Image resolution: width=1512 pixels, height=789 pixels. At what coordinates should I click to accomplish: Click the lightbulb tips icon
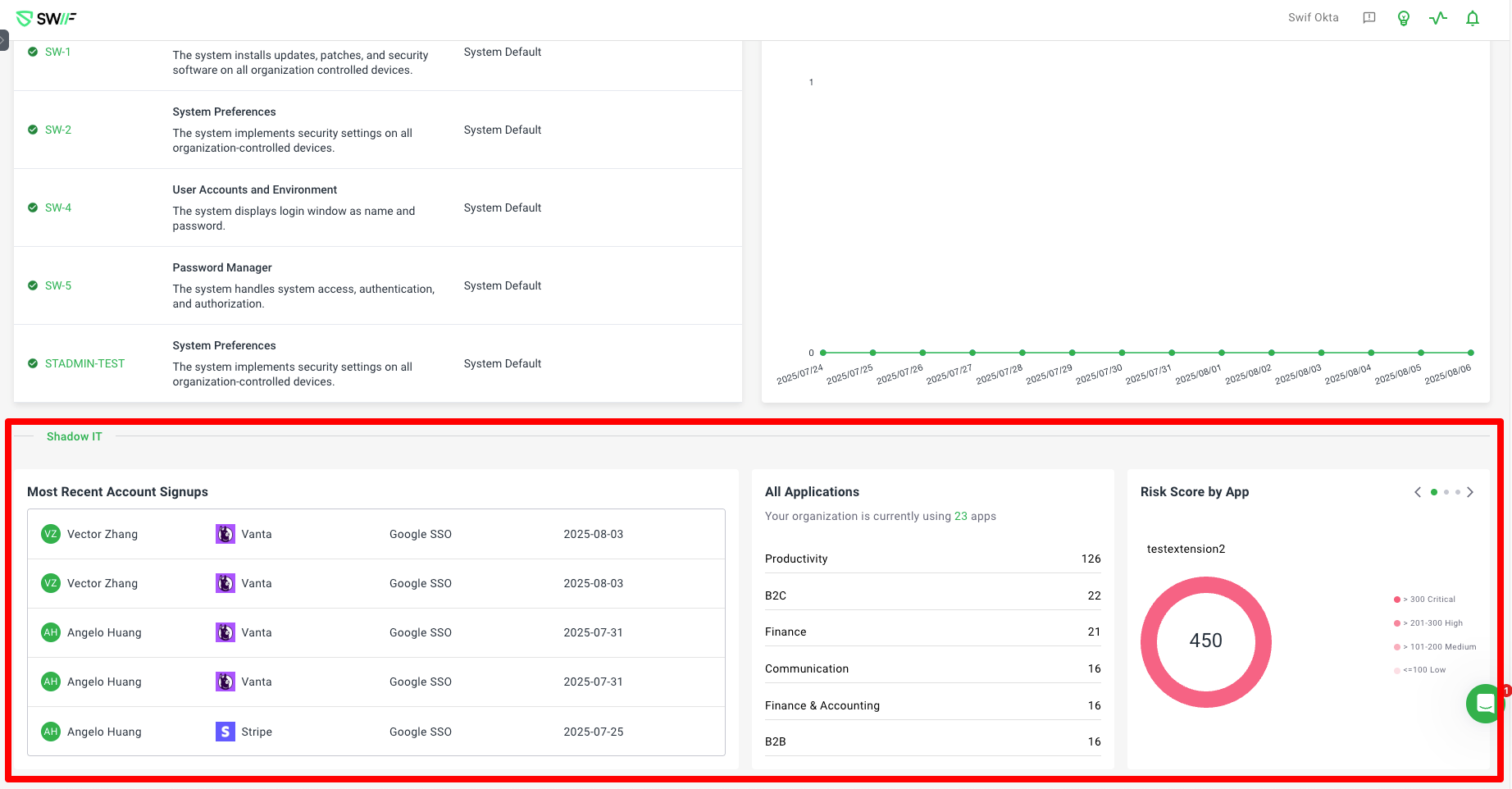click(1403, 18)
